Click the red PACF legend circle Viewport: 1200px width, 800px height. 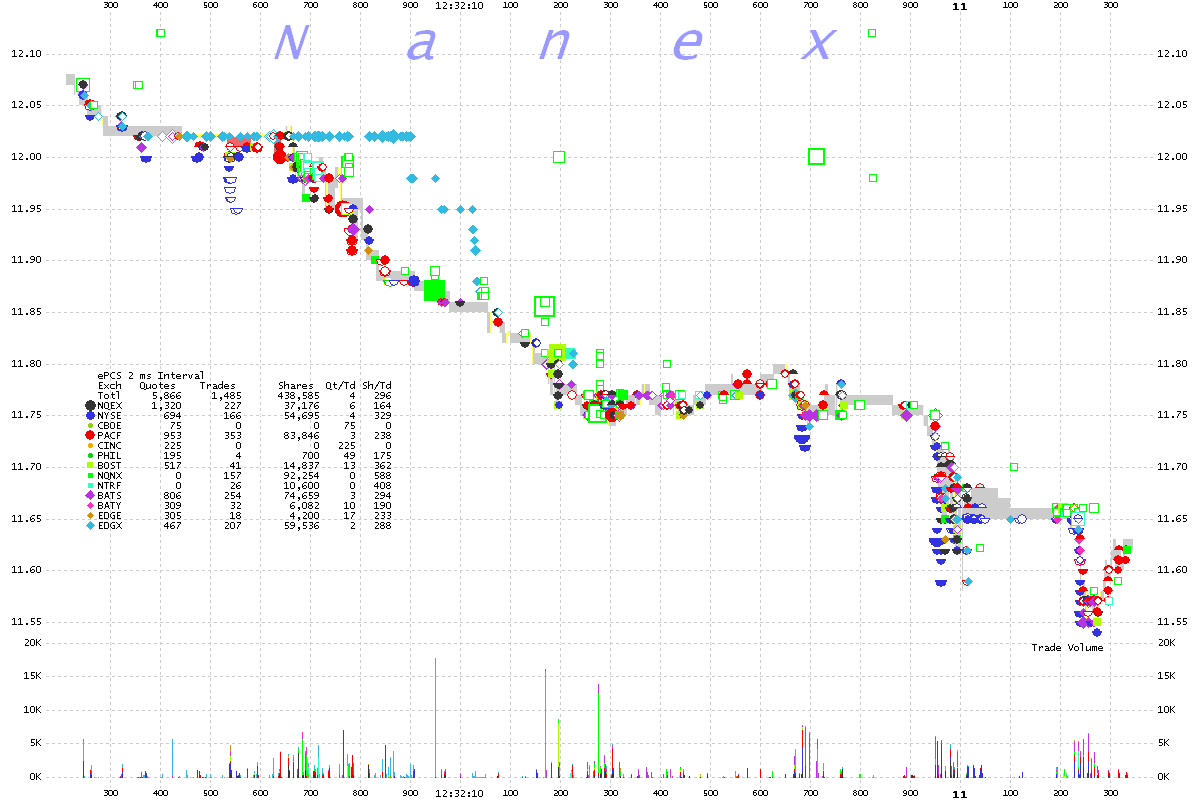(91, 434)
